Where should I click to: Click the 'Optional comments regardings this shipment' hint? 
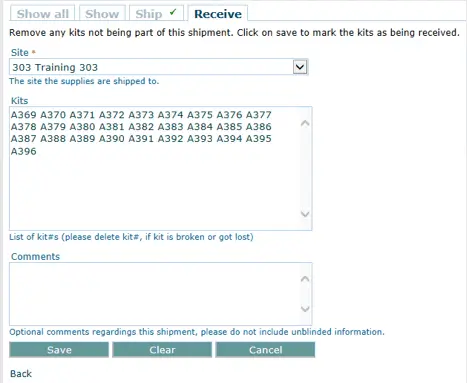(197, 332)
